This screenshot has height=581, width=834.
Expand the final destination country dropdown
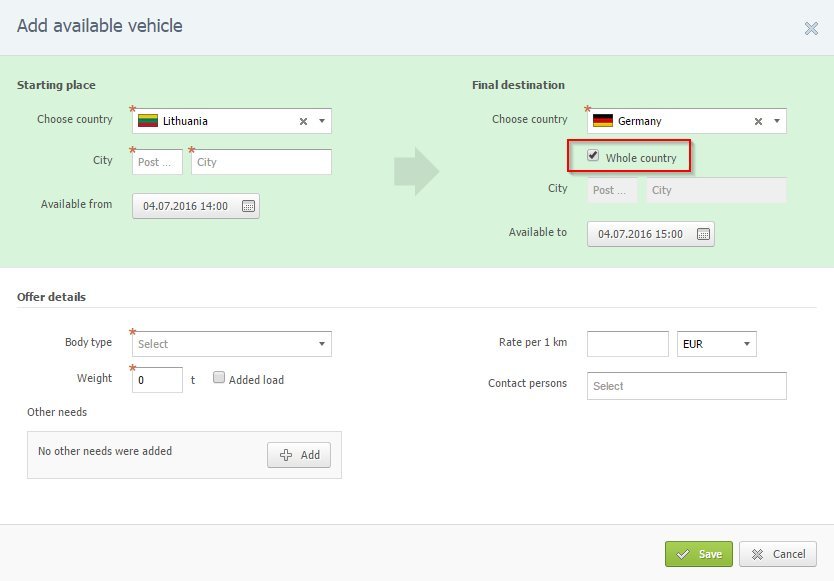pos(776,121)
